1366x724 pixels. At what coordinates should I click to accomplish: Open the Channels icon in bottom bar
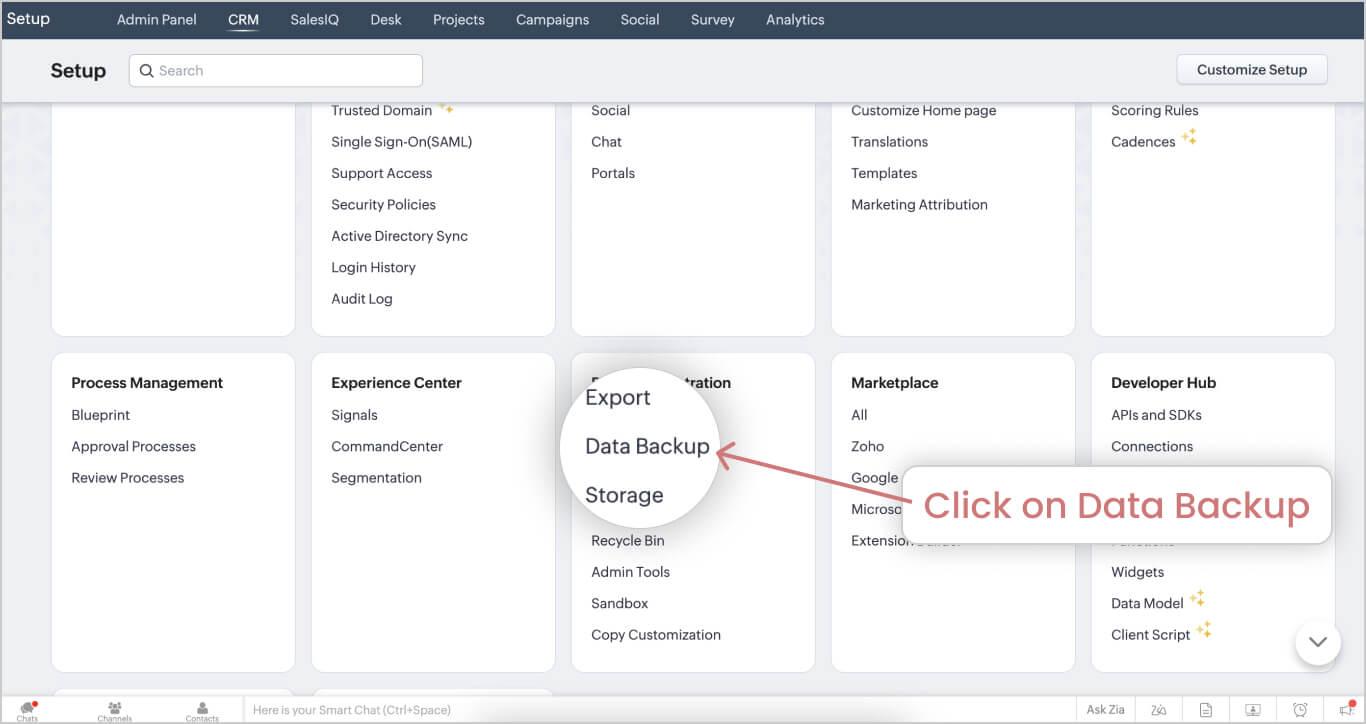click(x=114, y=709)
